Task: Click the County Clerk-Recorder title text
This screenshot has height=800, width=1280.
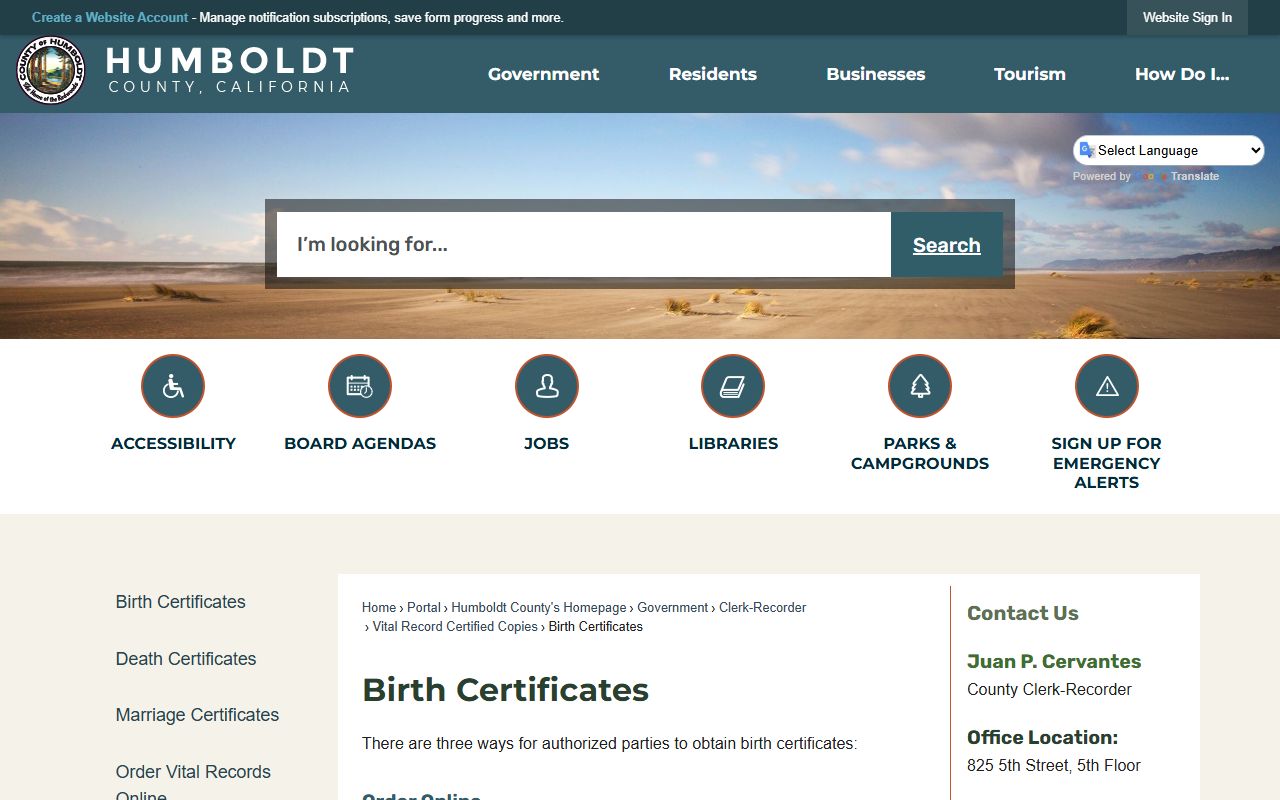Action: 1049,690
